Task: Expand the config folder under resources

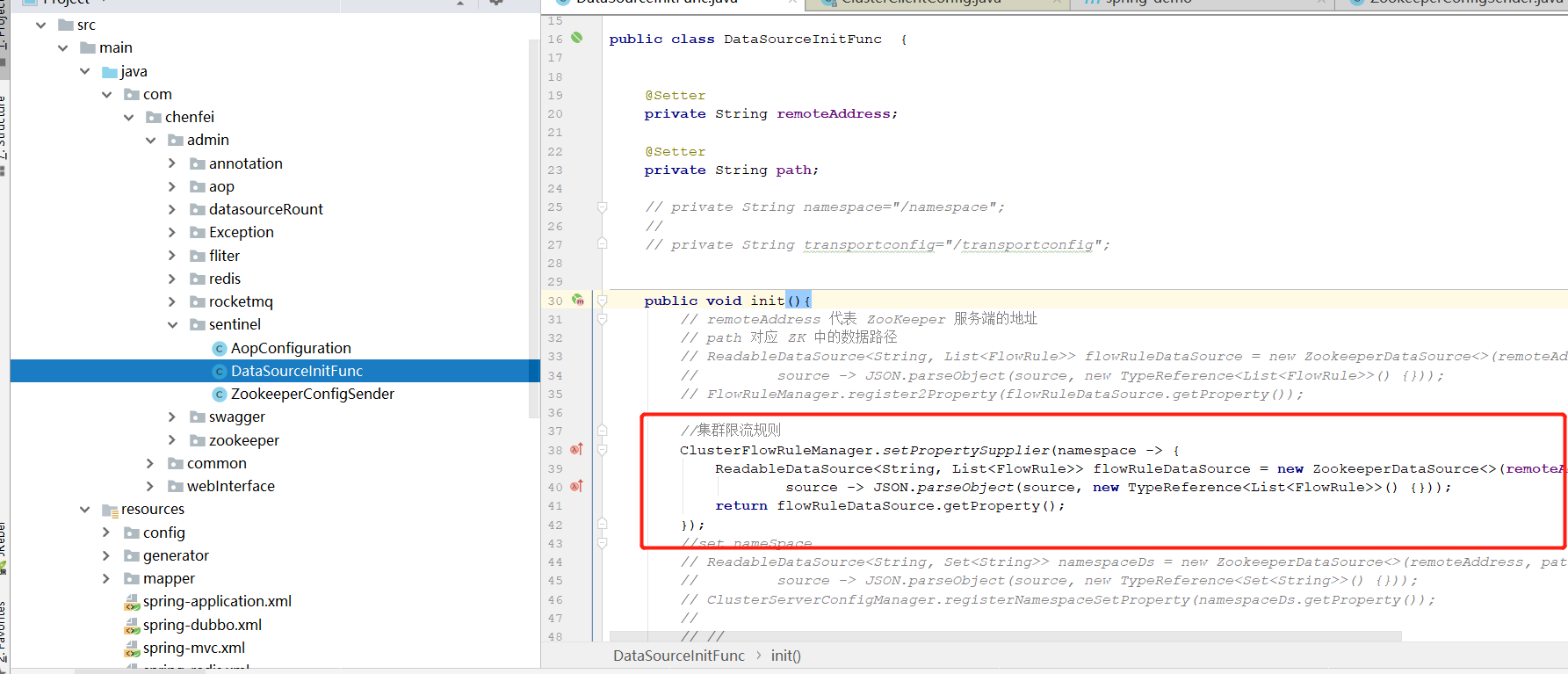Action: tap(106, 533)
